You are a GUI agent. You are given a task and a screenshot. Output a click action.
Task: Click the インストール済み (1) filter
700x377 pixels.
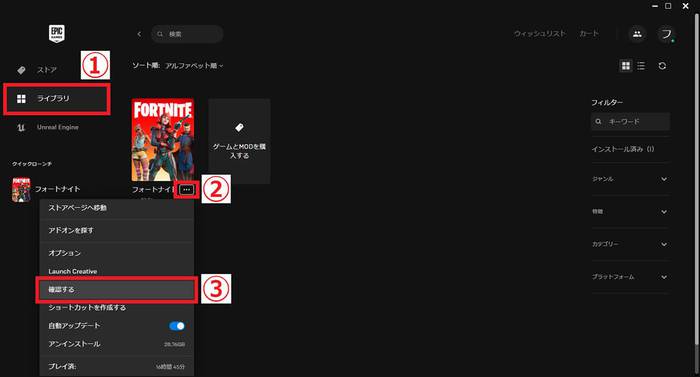[x=623, y=149]
